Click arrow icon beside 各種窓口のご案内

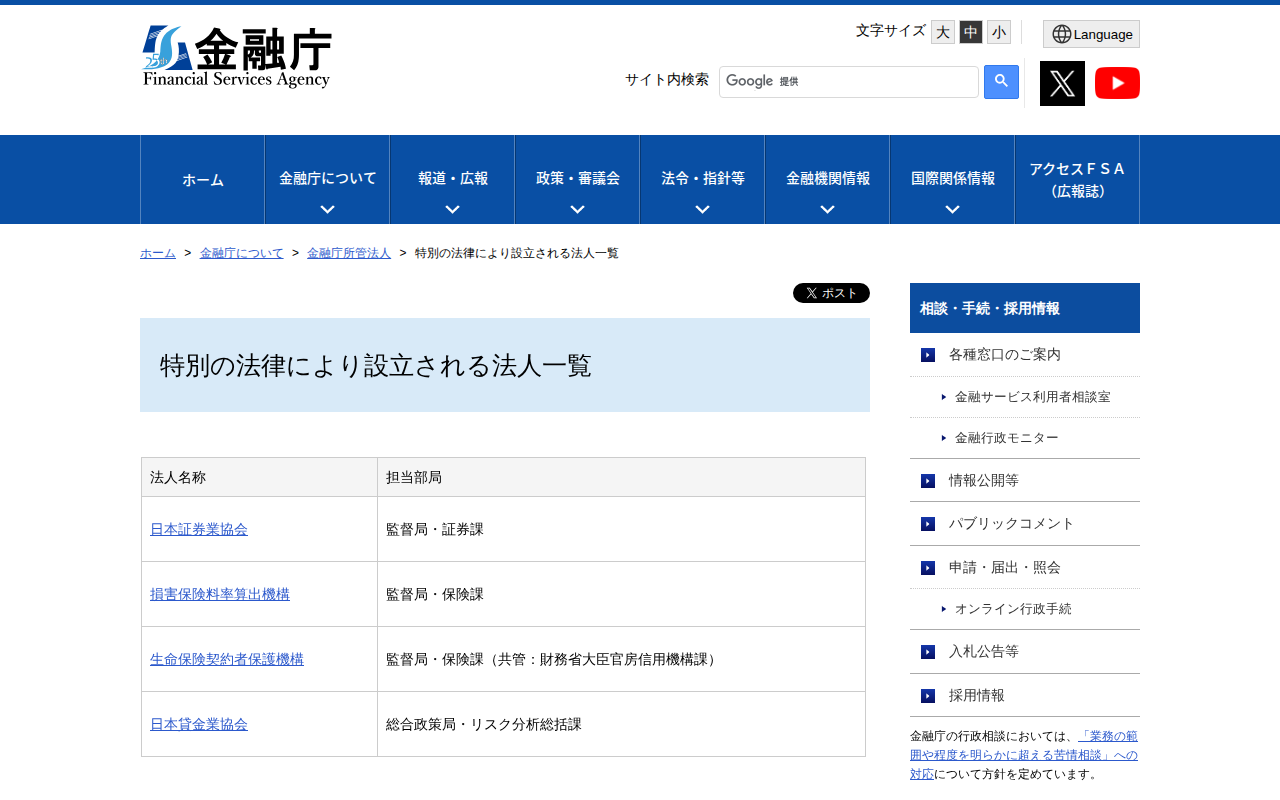click(928, 355)
